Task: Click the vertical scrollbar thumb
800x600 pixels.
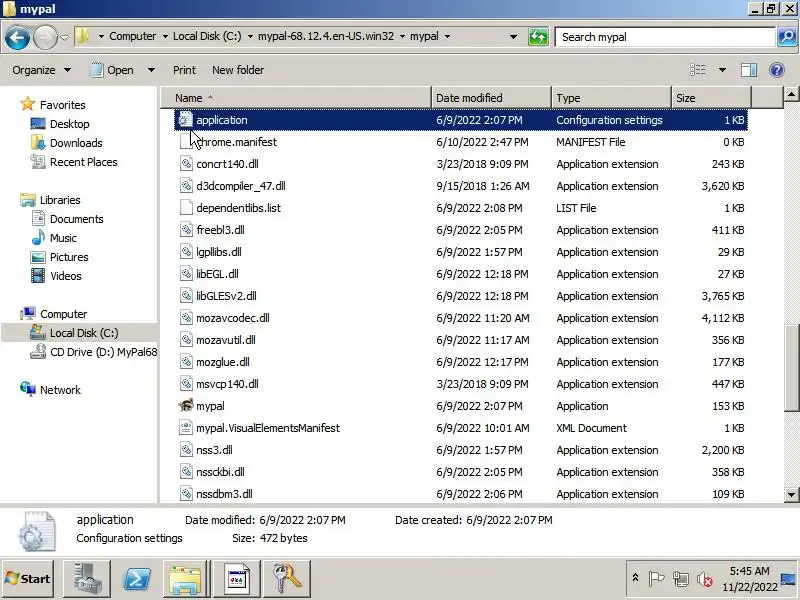Action: [791, 367]
